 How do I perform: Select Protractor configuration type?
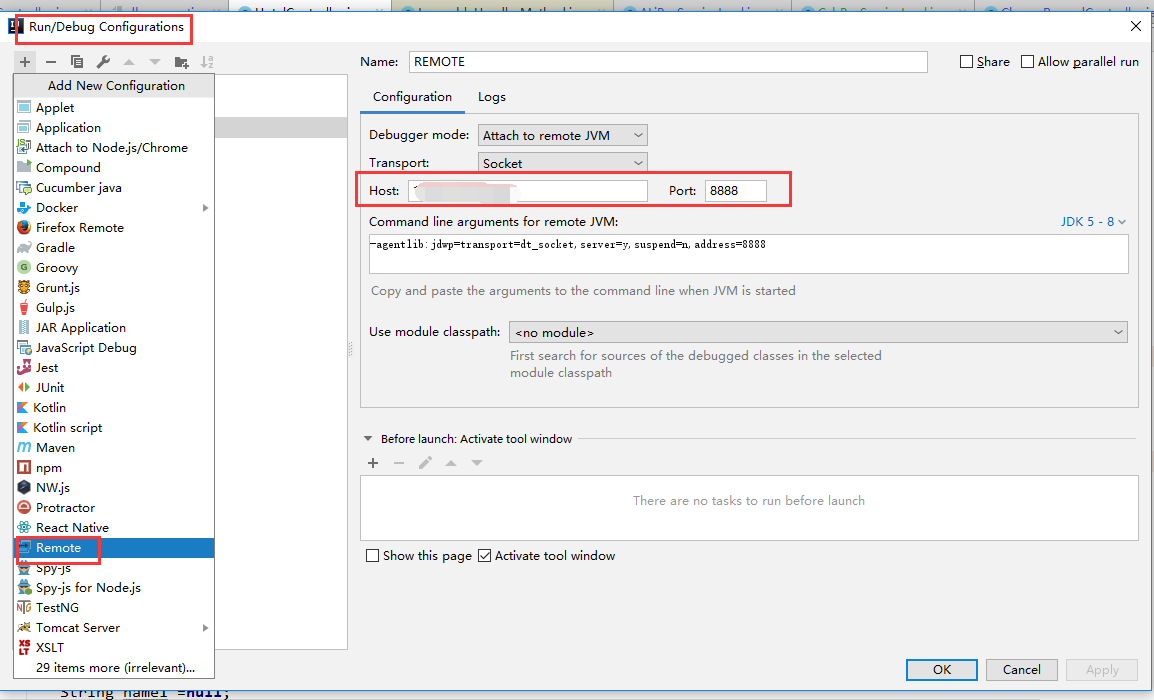click(114, 507)
